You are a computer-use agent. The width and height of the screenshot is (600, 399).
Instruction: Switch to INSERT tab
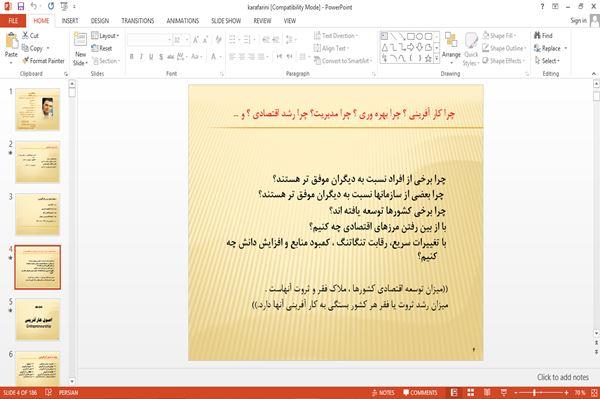click(70, 21)
